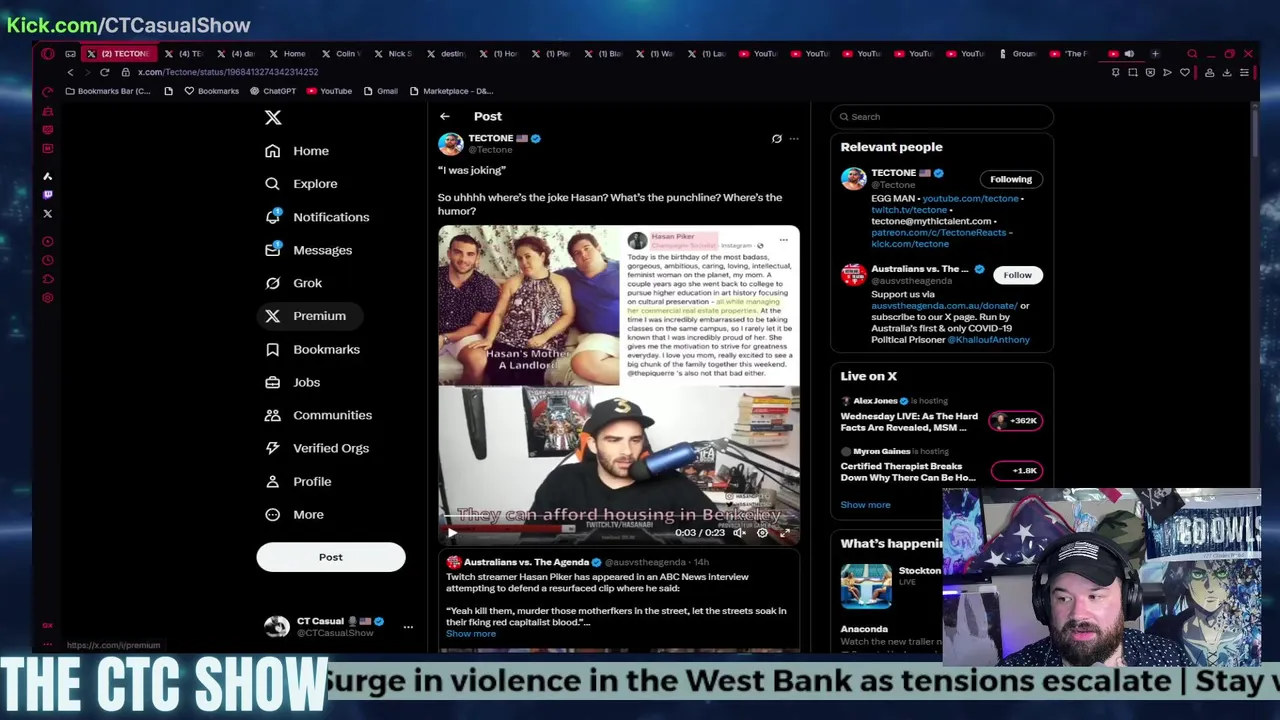This screenshot has height=720, width=1280.
Task: Open Twitch icon in Opera sidebar
Action: pos(47,195)
